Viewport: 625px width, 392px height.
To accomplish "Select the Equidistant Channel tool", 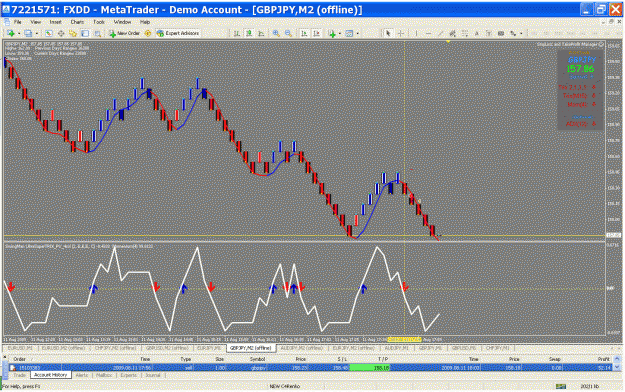I will click(x=452, y=33).
